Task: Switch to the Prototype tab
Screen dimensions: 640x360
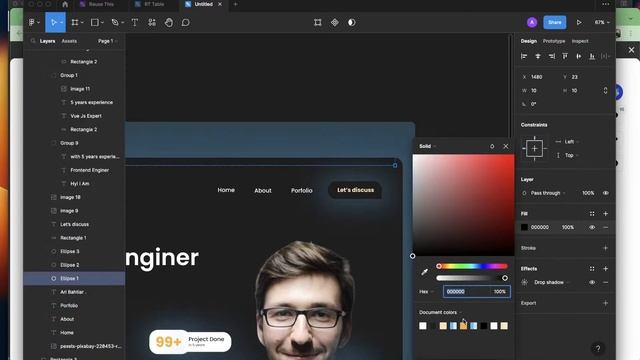Action: point(554,41)
